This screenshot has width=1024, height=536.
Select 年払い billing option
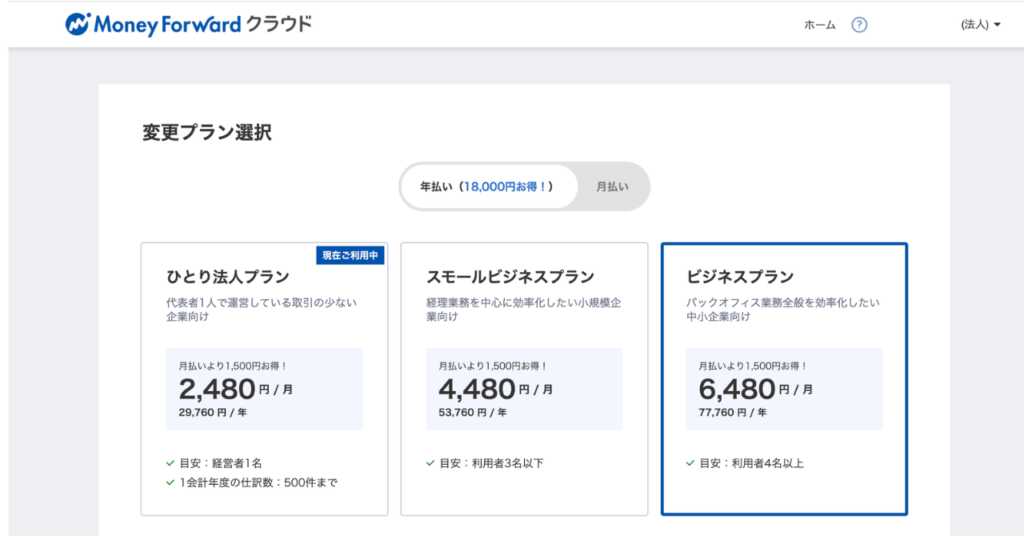(488, 187)
